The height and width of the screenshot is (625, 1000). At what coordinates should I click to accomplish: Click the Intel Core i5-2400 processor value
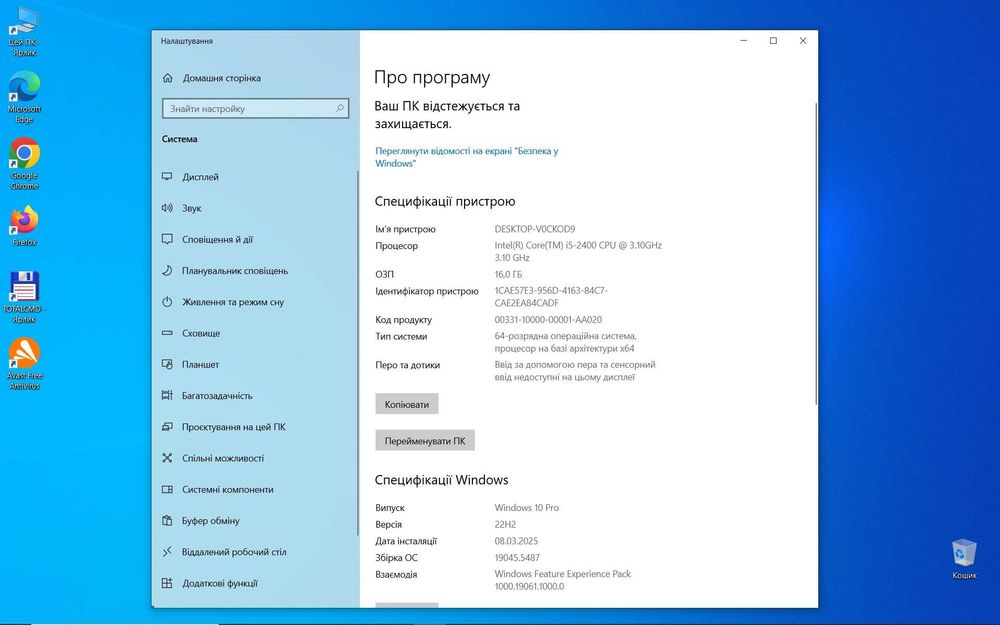578,251
